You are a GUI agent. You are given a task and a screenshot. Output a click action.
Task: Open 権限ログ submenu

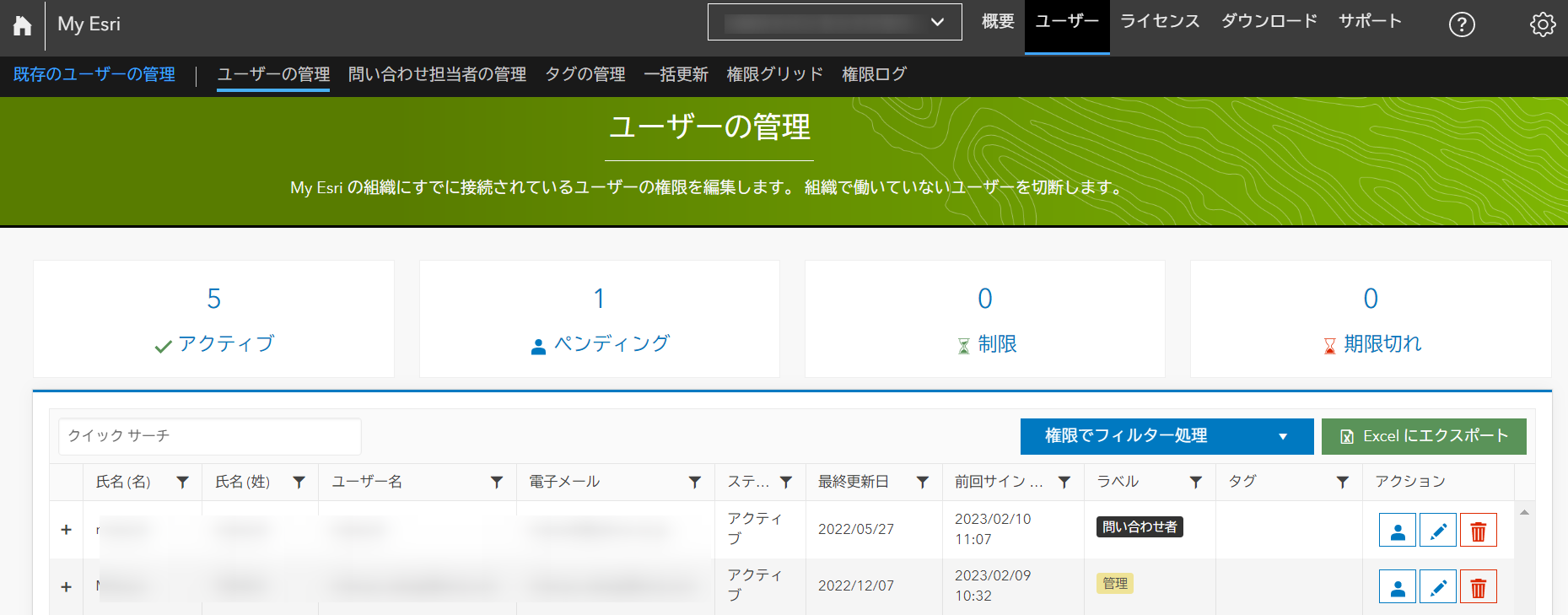pyautogui.click(x=874, y=74)
